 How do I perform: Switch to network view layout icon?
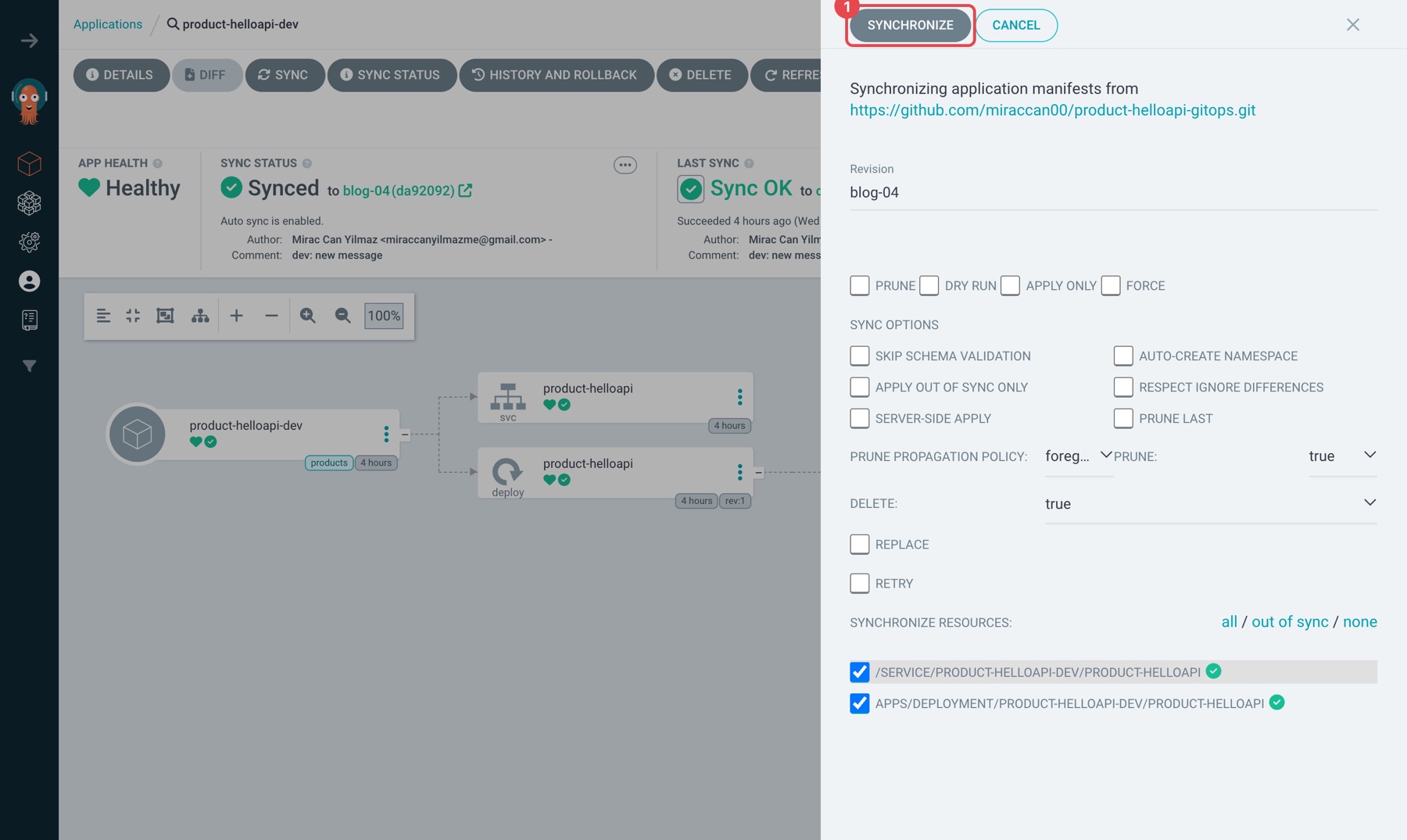tap(200, 316)
